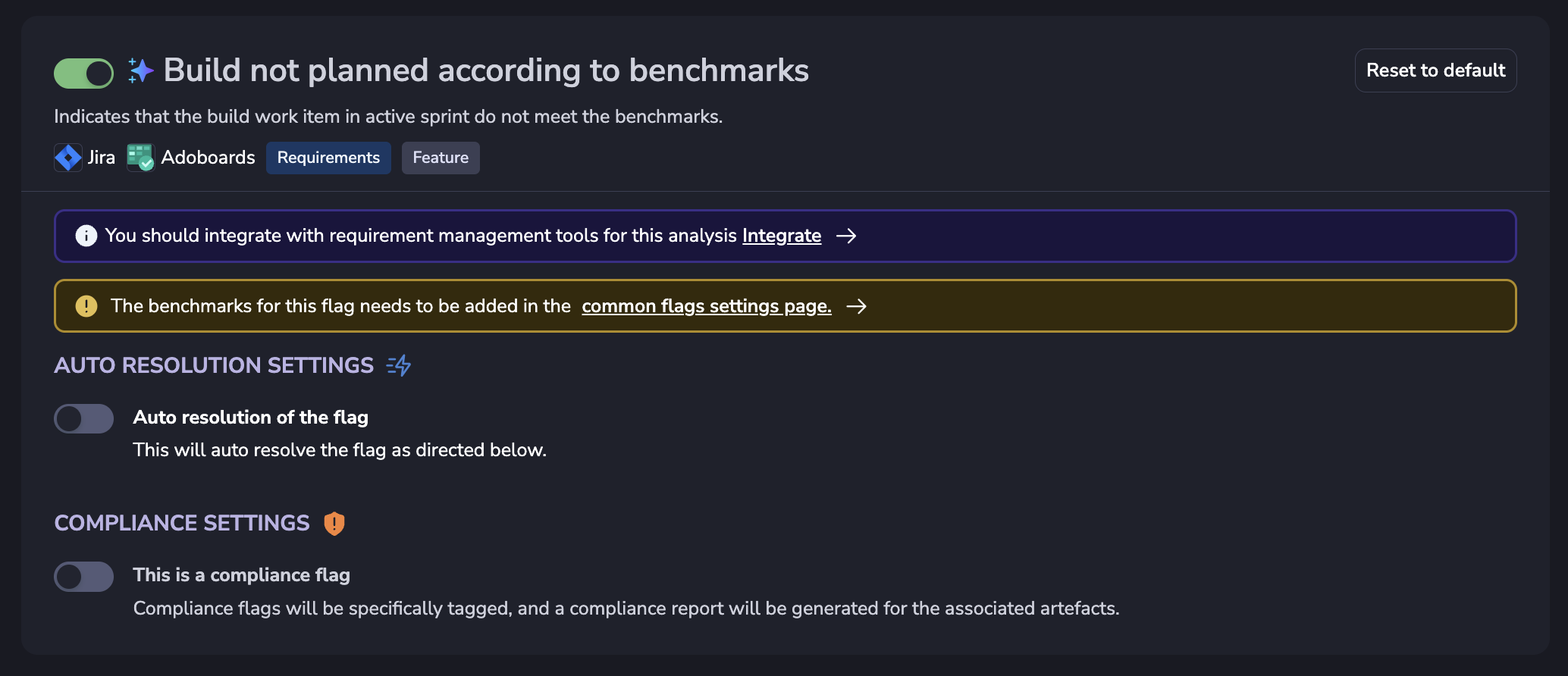Click the Jira logo icon

pyautogui.click(x=68, y=158)
